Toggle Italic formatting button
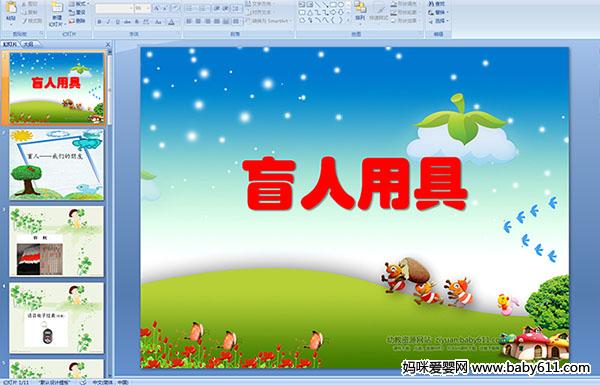 tap(108, 22)
